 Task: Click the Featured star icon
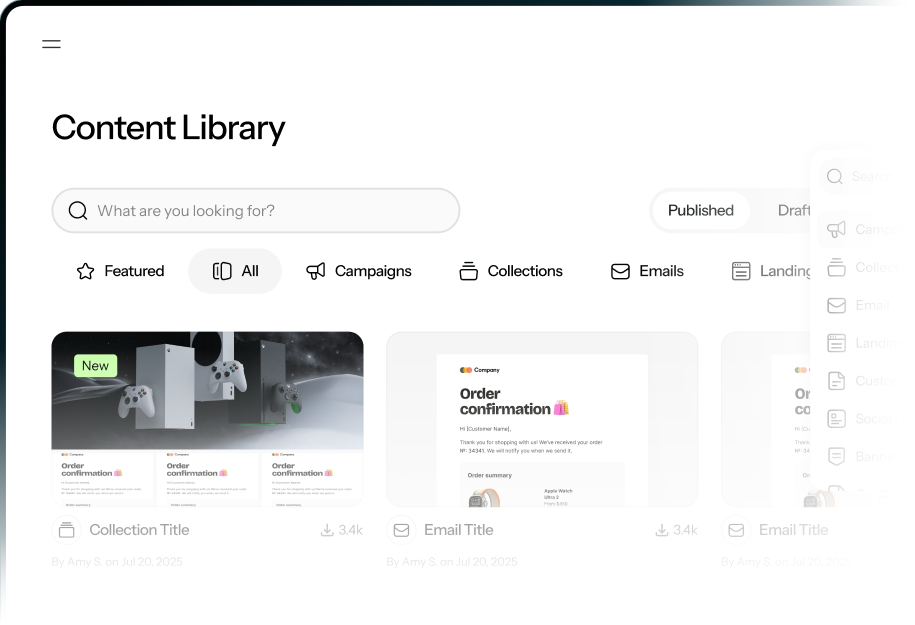point(86,271)
